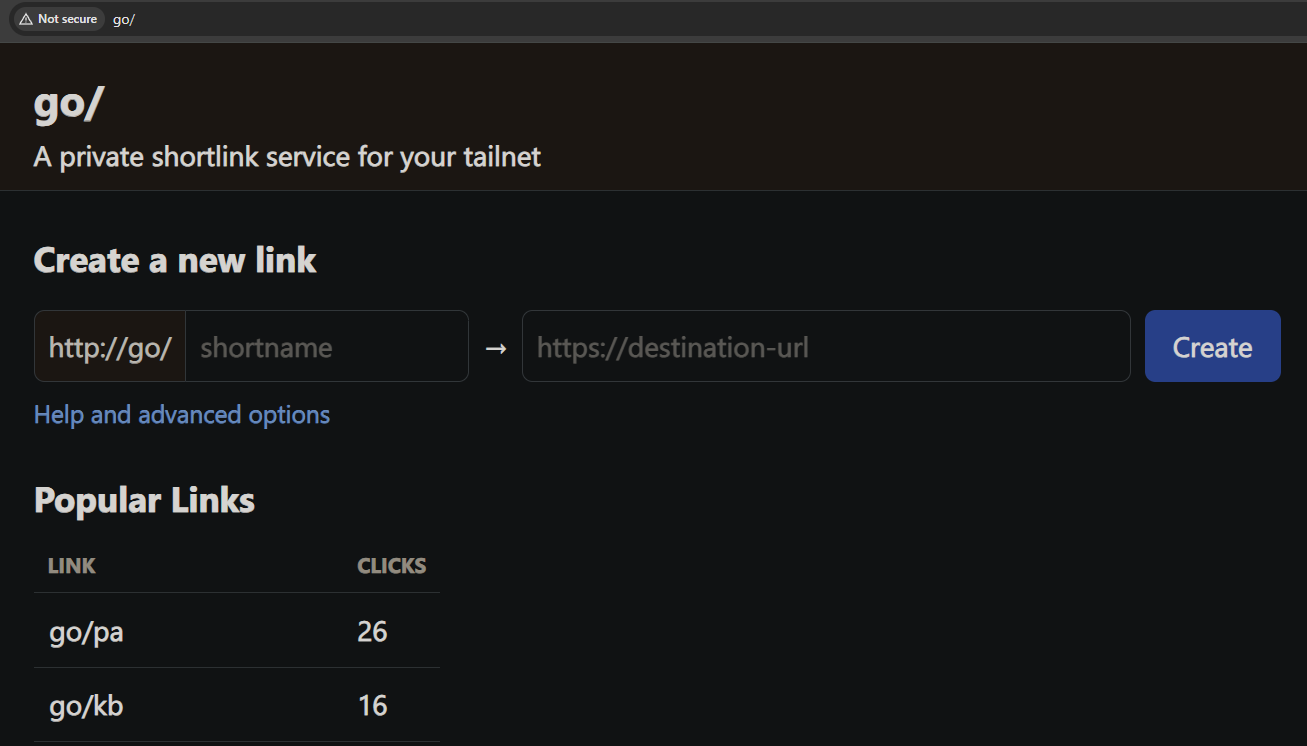This screenshot has height=746, width=1307.
Task: Click the Popular Links section heading
Action: 143,499
